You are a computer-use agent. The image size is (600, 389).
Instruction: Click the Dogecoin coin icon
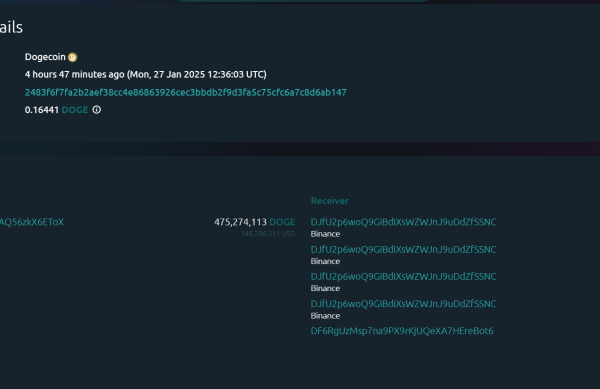[72, 57]
